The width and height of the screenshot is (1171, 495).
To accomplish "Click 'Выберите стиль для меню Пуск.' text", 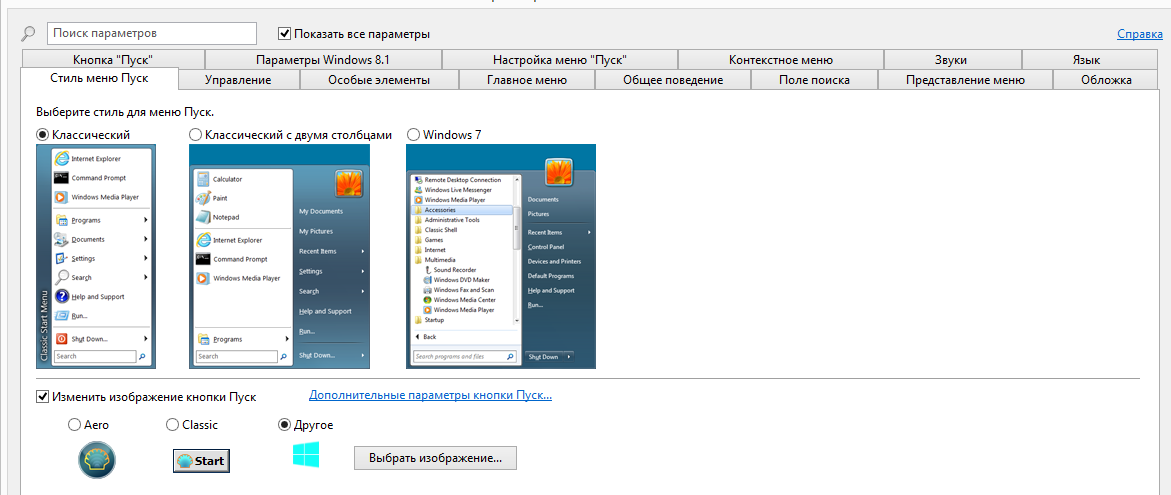I will (x=125, y=113).
